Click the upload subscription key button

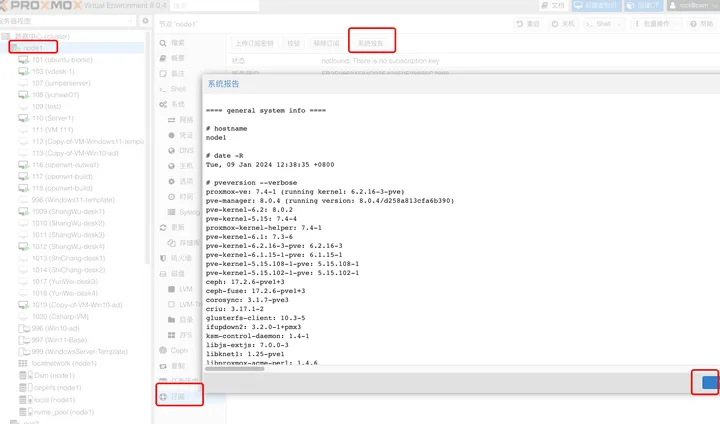(x=254, y=43)
